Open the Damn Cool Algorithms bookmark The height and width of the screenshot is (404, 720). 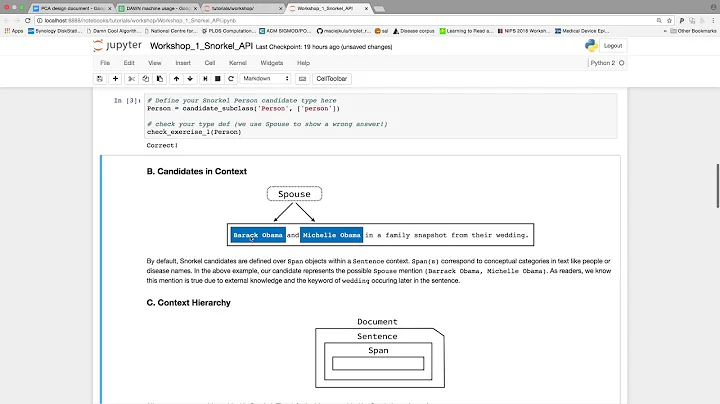(114, 31)
